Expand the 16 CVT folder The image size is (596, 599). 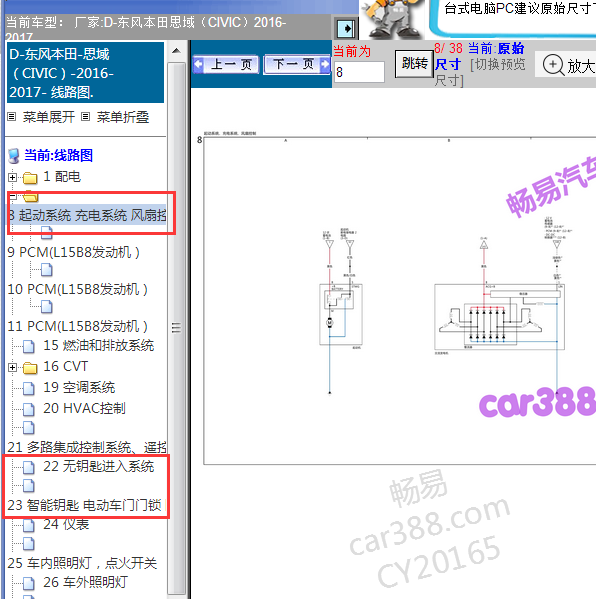pos(12,367)
